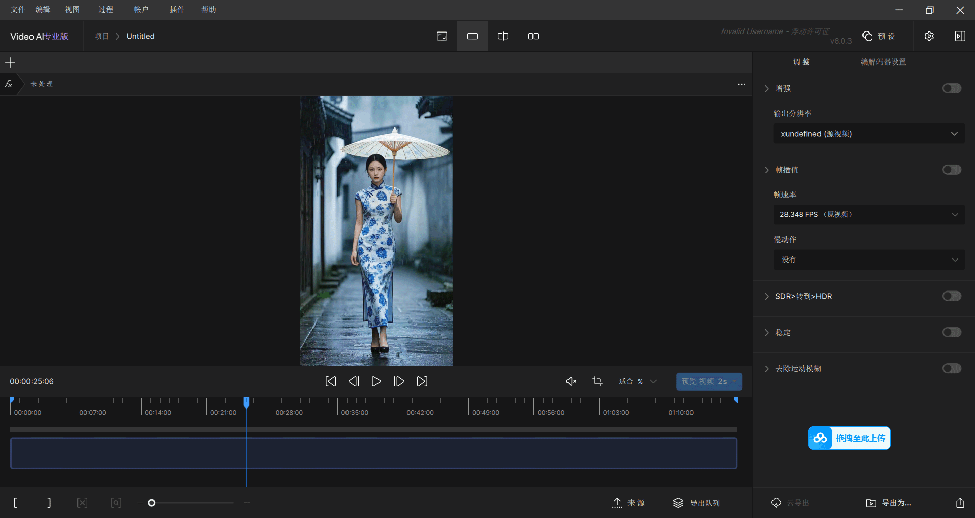This screenshot has height=518, width=975.
Task: Play the video preview
Action: click(x=376, y=381)
